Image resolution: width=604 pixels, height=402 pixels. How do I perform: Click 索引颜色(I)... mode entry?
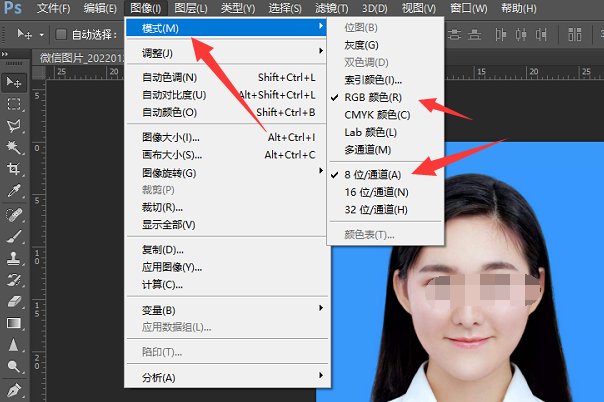[385, 80]
